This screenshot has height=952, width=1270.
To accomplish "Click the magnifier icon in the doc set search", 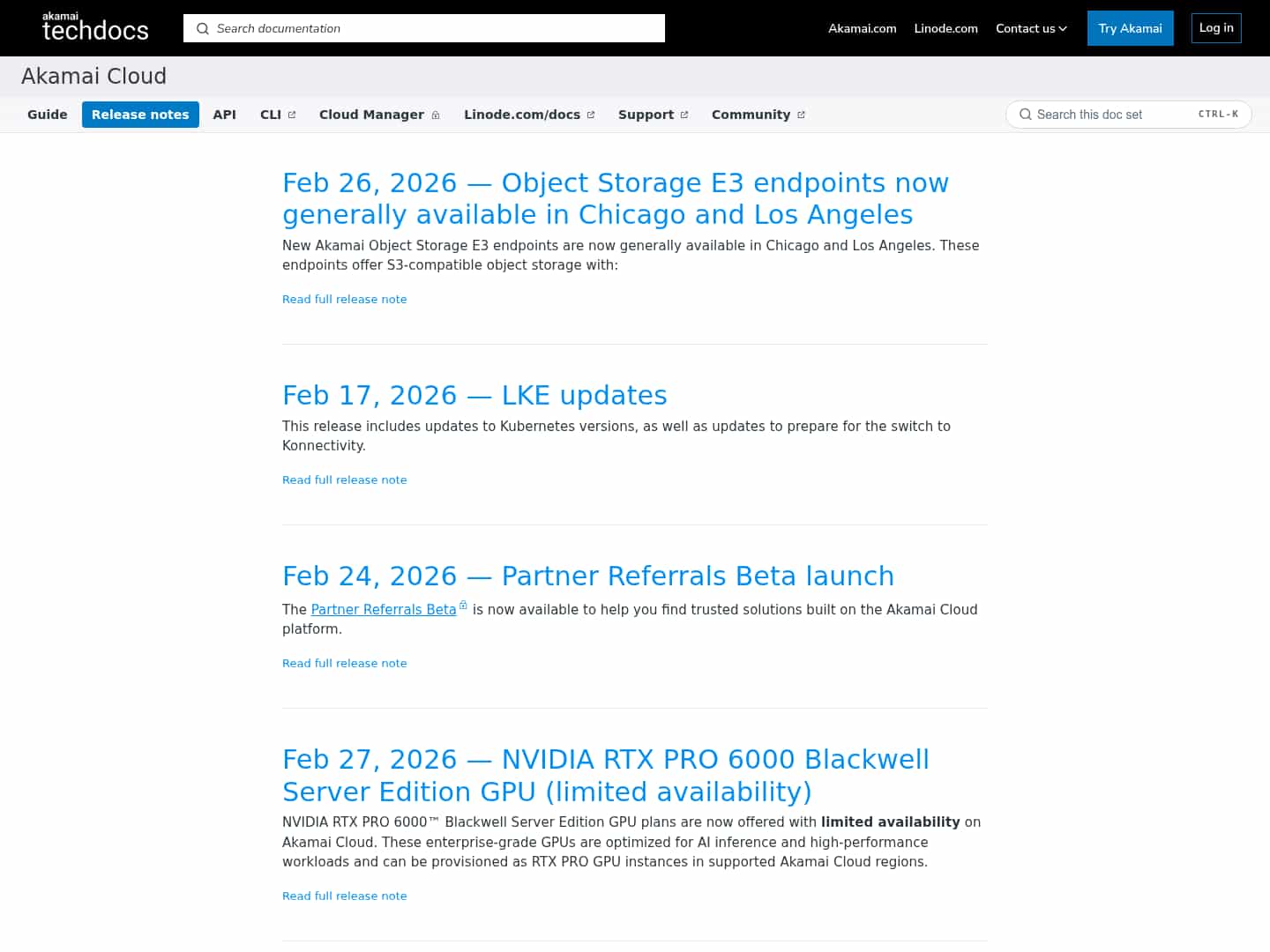I will pos(1026,114).
